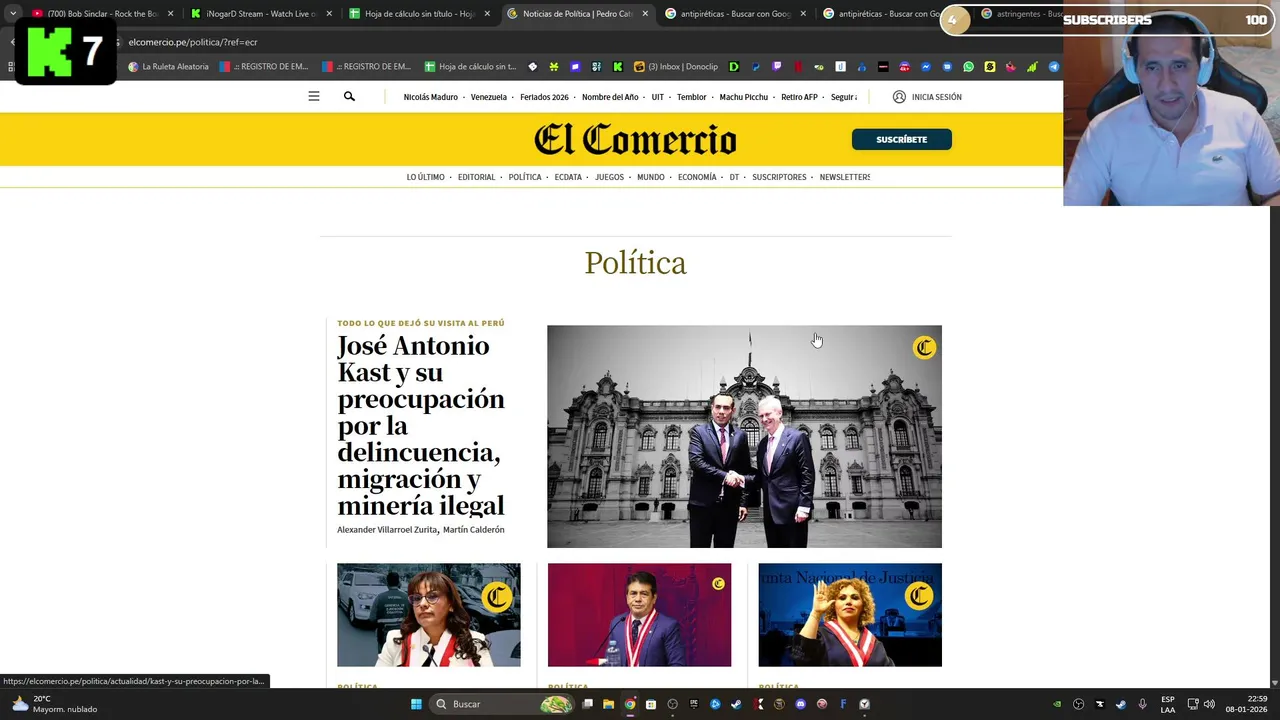The width and height of the screenshot is (1280, 720).
Task: Open the EDITORIAL section
Action: tap(476, 177)
